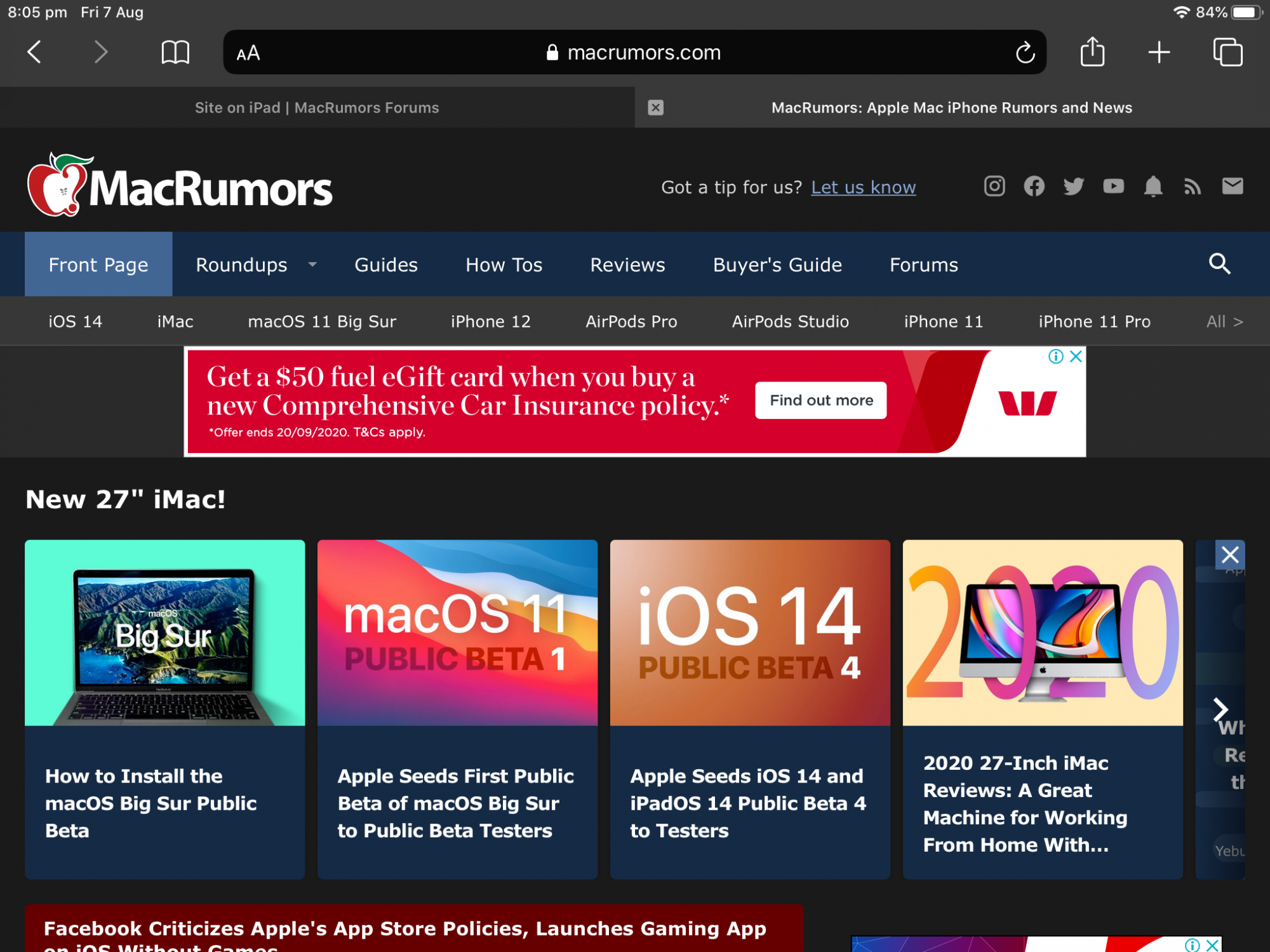Open Apple Seeds iOS 14 Public Beta 4 article
The height and width of the screenshot is (952, 1270).
pyautogui.click(x=748, y=803)
